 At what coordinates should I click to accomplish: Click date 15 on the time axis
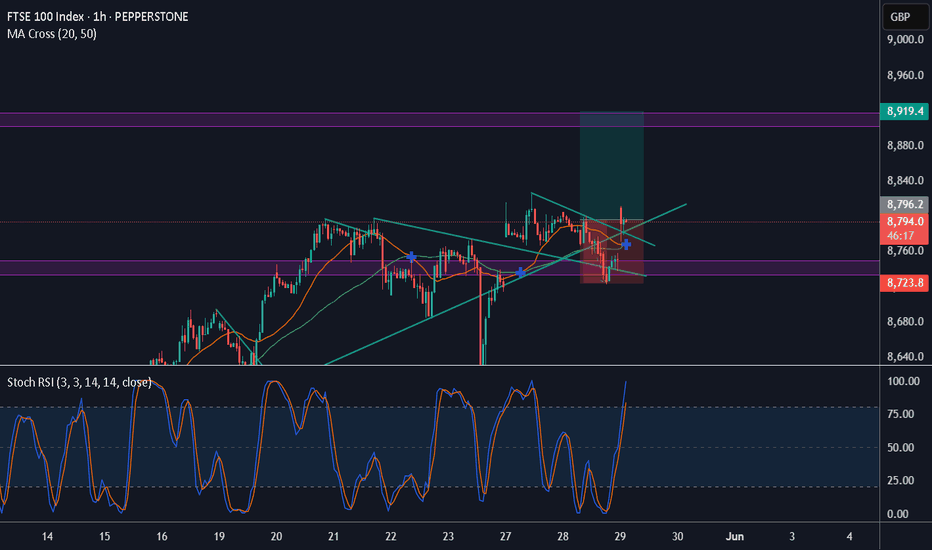coord(105,536)
